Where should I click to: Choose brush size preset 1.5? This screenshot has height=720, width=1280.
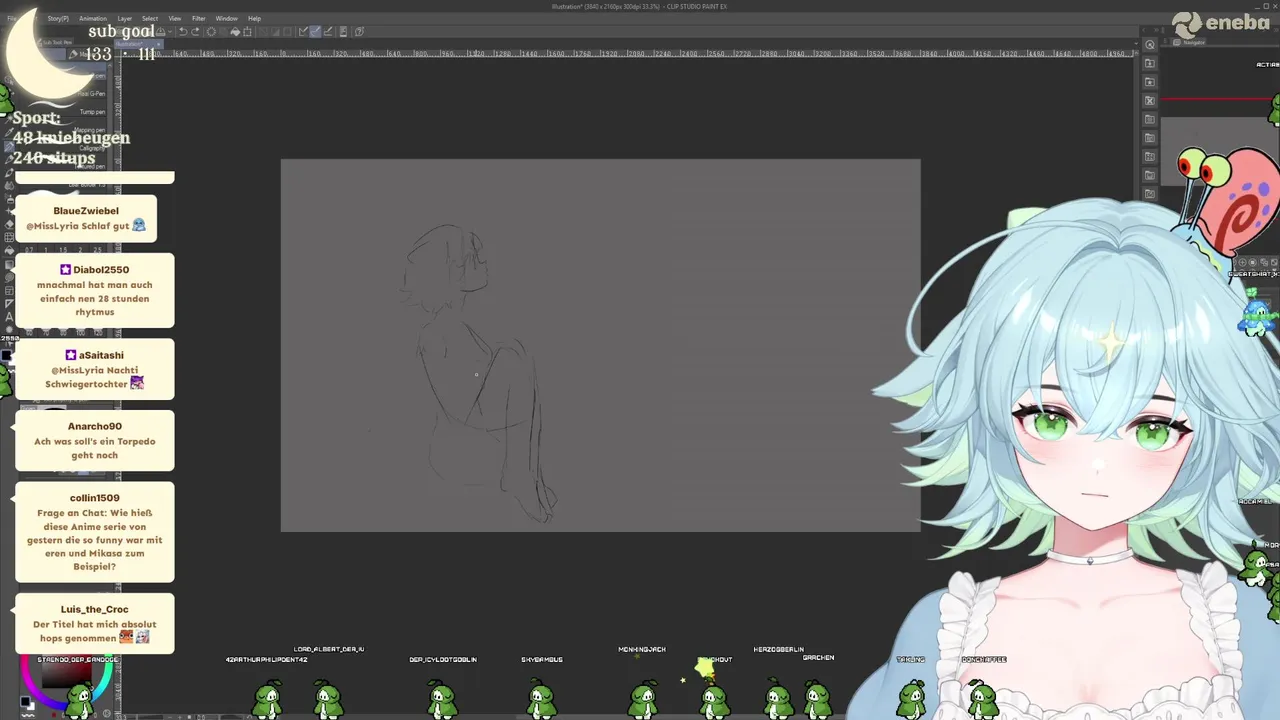click(63, 250)
